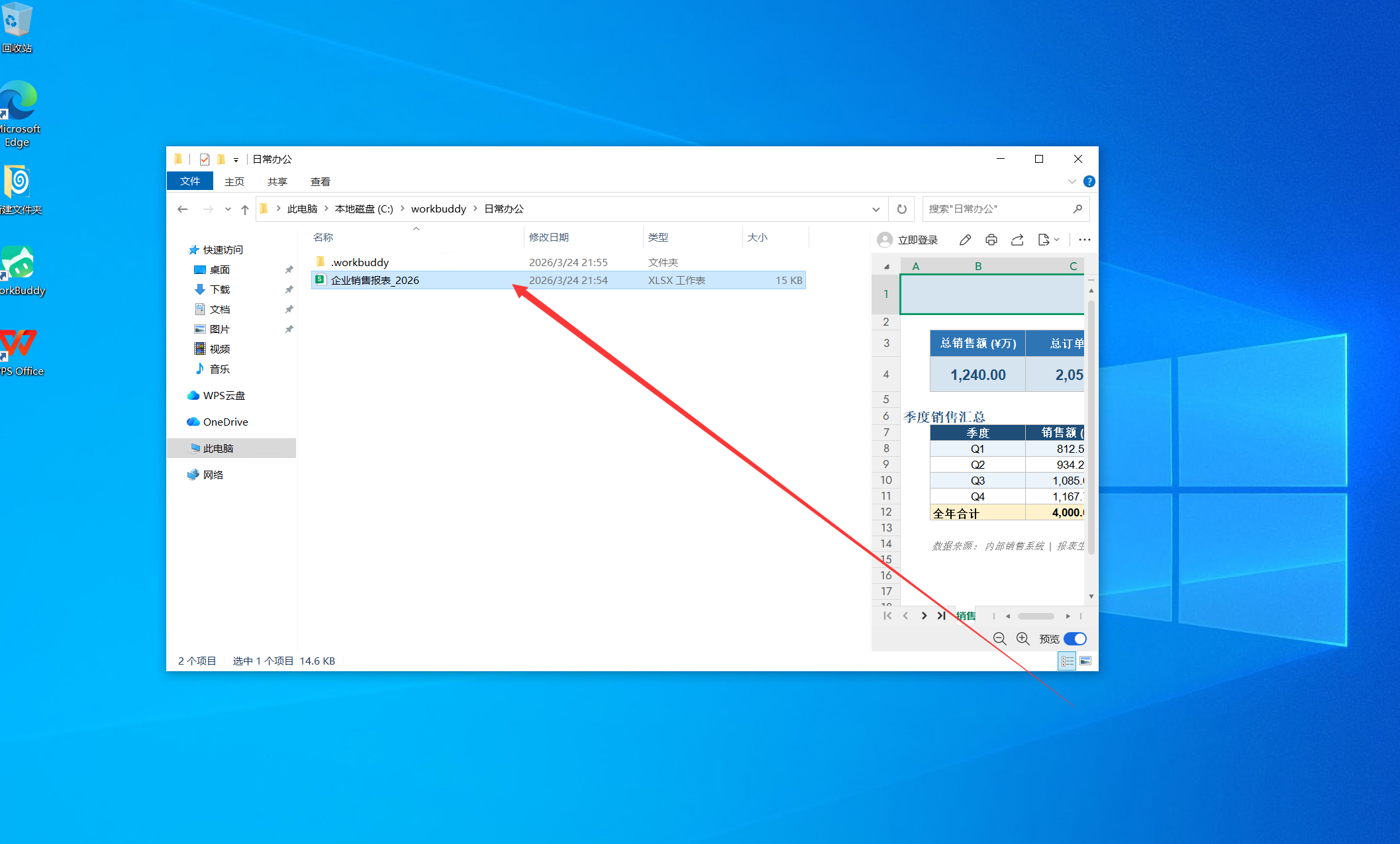Zoom in the preview with the plus magnifier
Image resolution: width=1400 pixels, height=844 pixels.
1023,639
